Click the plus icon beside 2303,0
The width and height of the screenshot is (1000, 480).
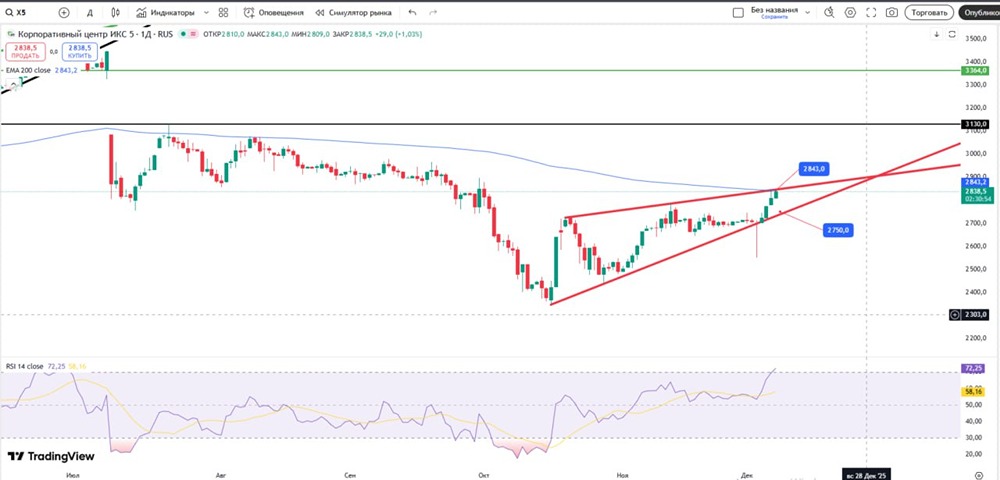click(955, 314)
